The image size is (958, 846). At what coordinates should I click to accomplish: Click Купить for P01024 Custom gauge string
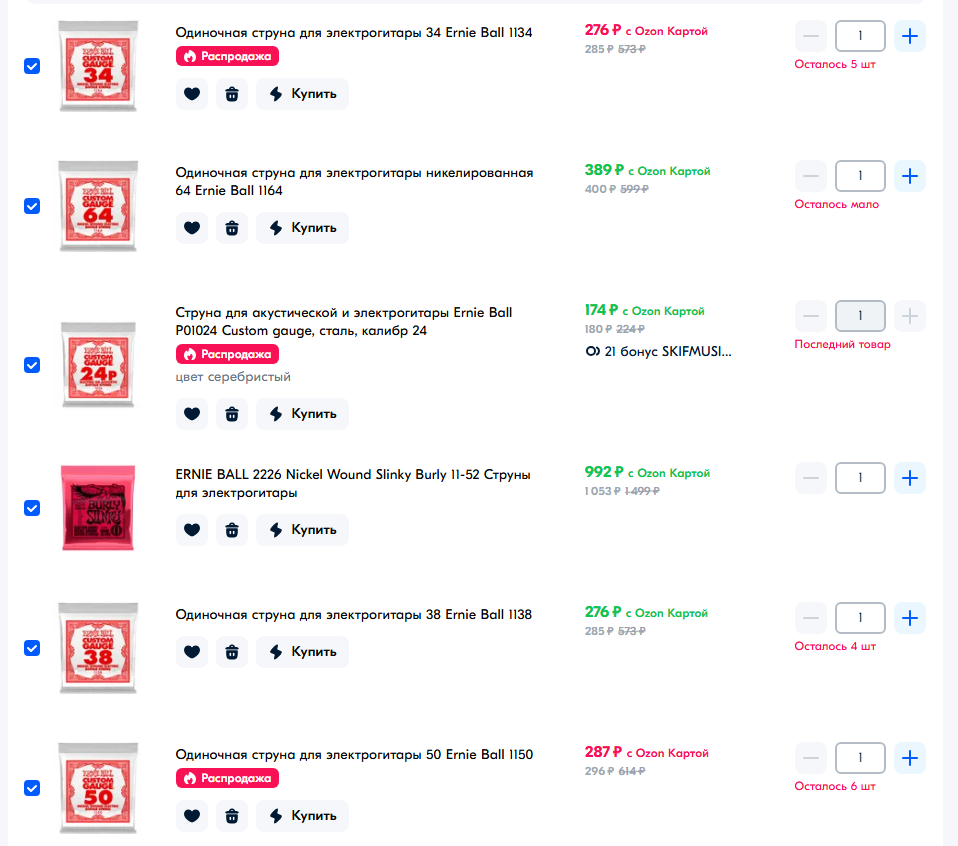point(302,414)
